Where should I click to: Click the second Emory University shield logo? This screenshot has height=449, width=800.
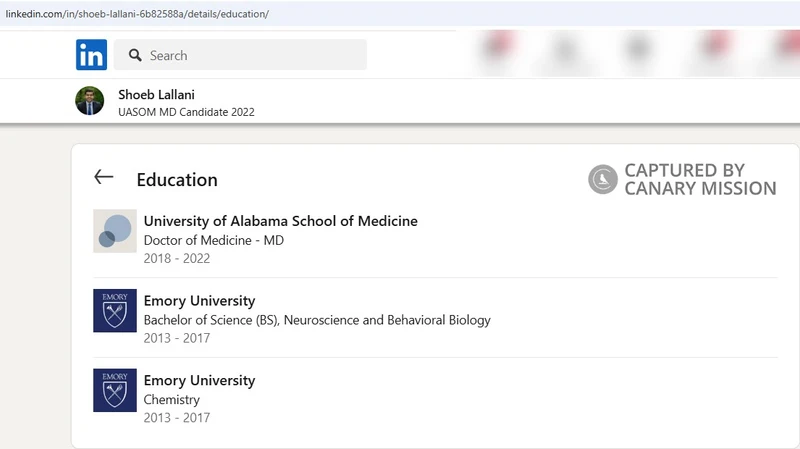tap(115, 390)
